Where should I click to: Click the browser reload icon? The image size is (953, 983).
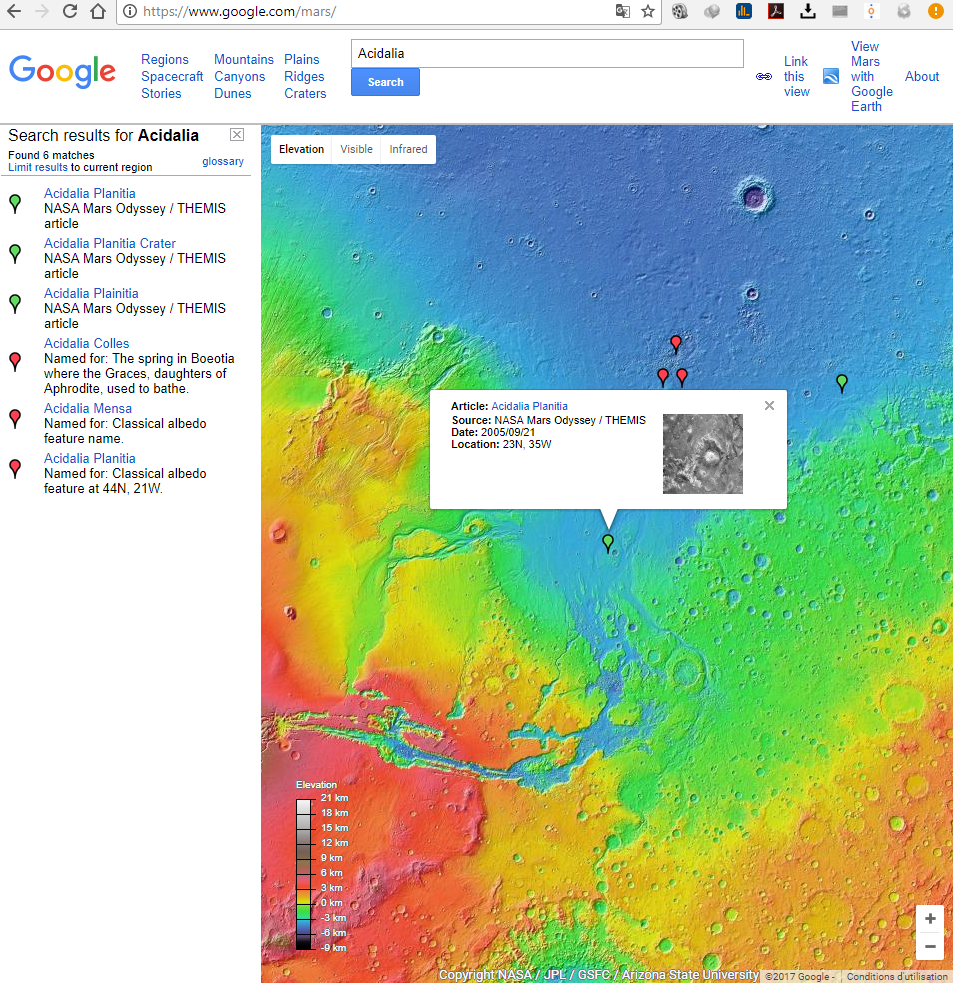[70, 12]
